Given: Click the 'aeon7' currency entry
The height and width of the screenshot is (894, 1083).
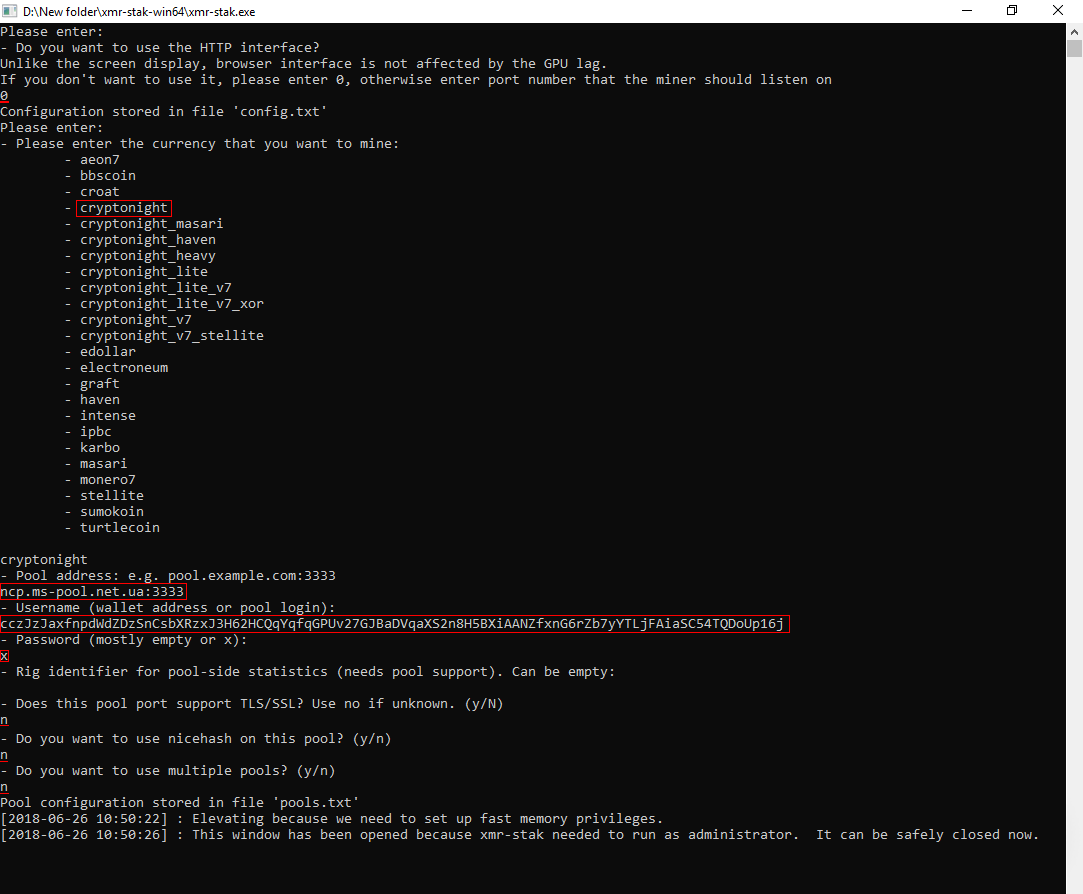Looking at the screenshot, I should [x=99, y=160].
